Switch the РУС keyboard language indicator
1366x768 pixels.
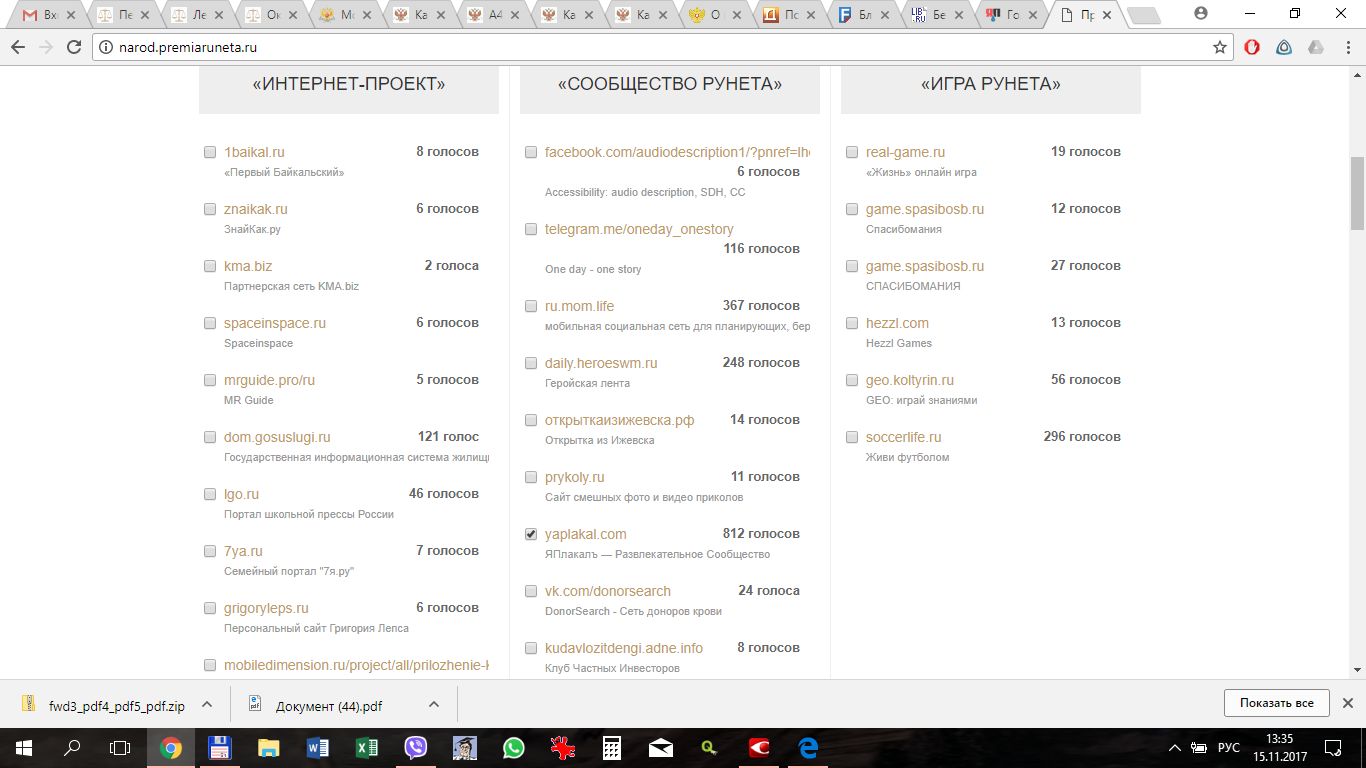coord(1228,748)
